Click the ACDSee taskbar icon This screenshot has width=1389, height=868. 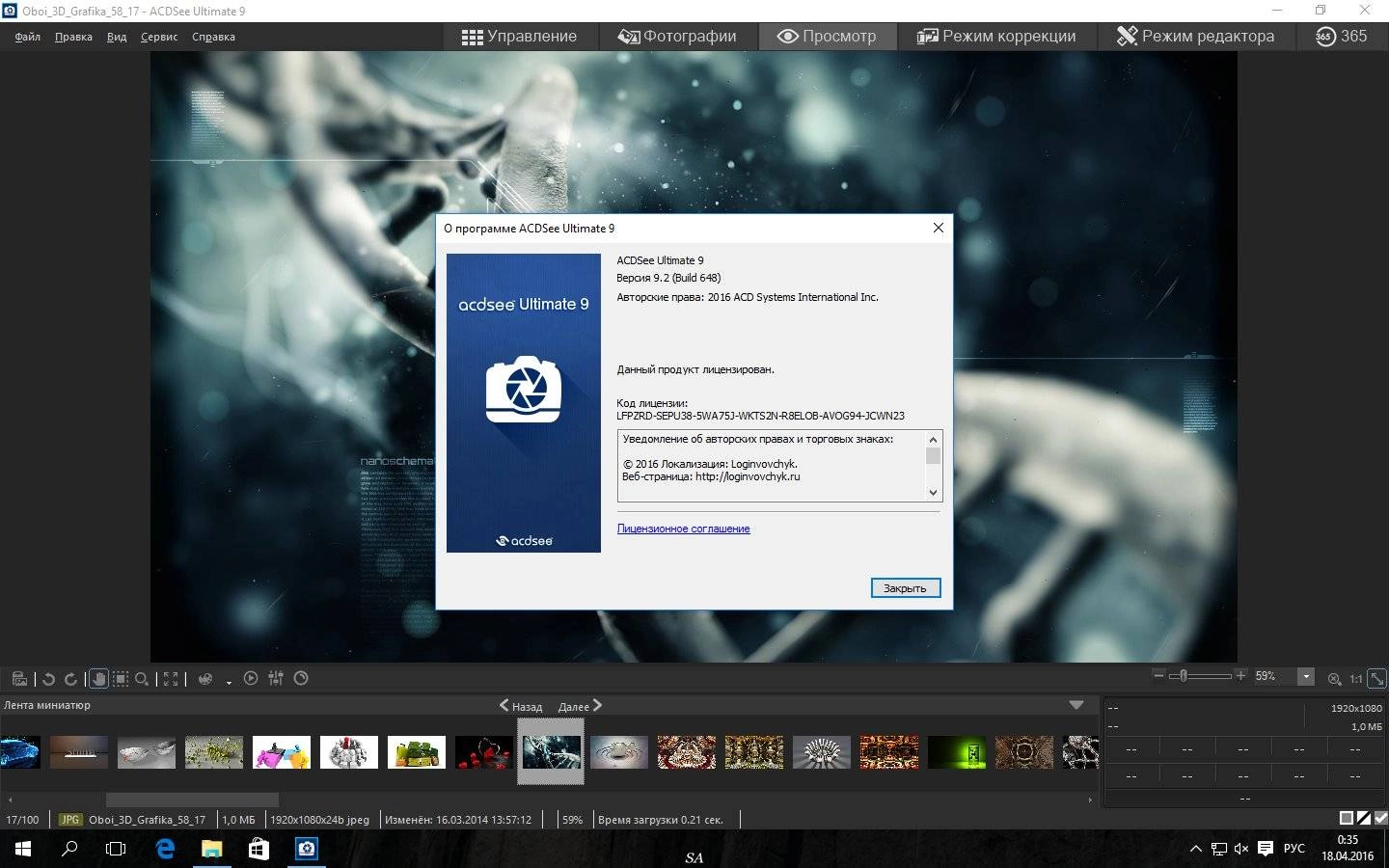click(306, 849)
